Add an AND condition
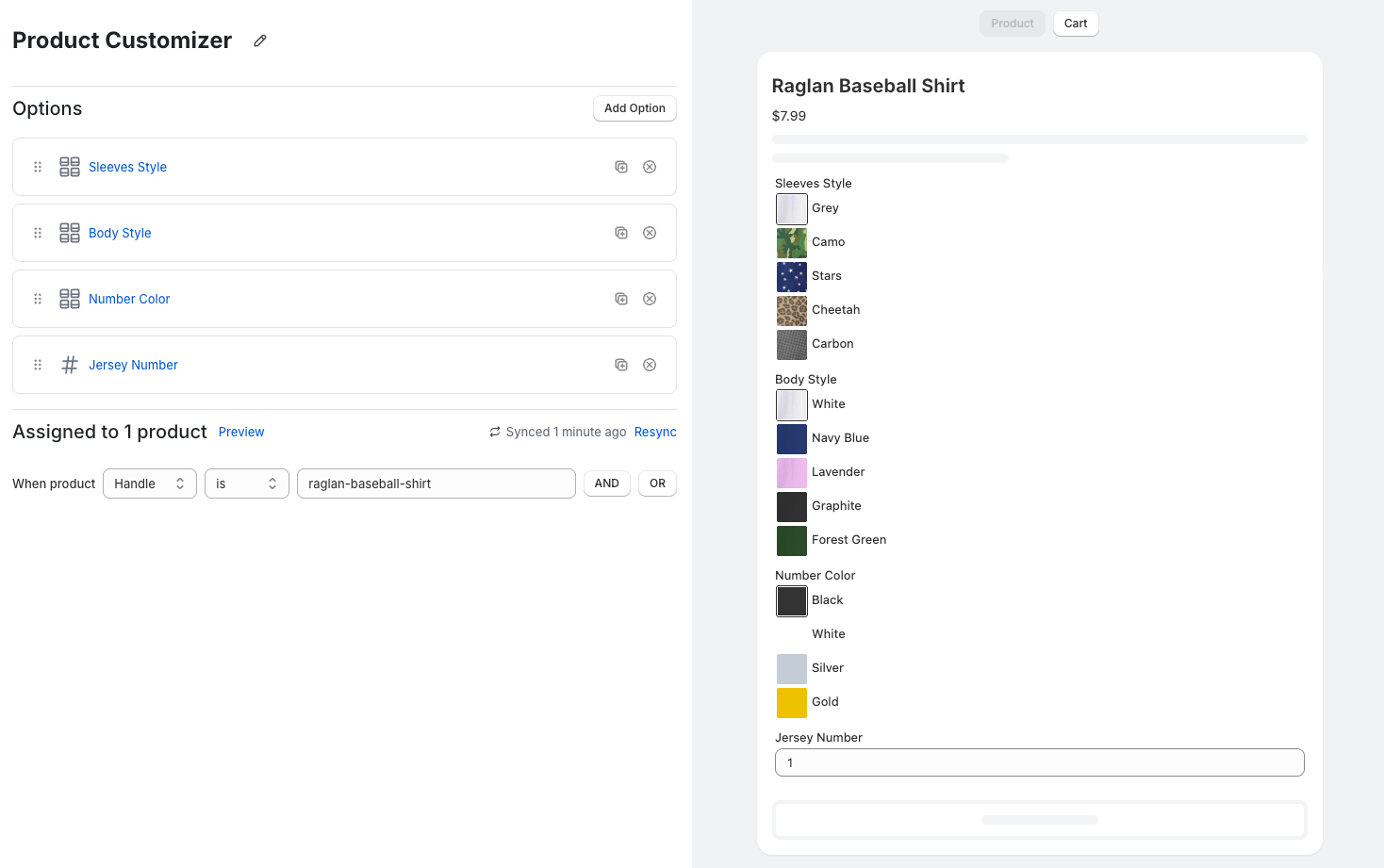 pyautogui.click(x=607, y=483)
